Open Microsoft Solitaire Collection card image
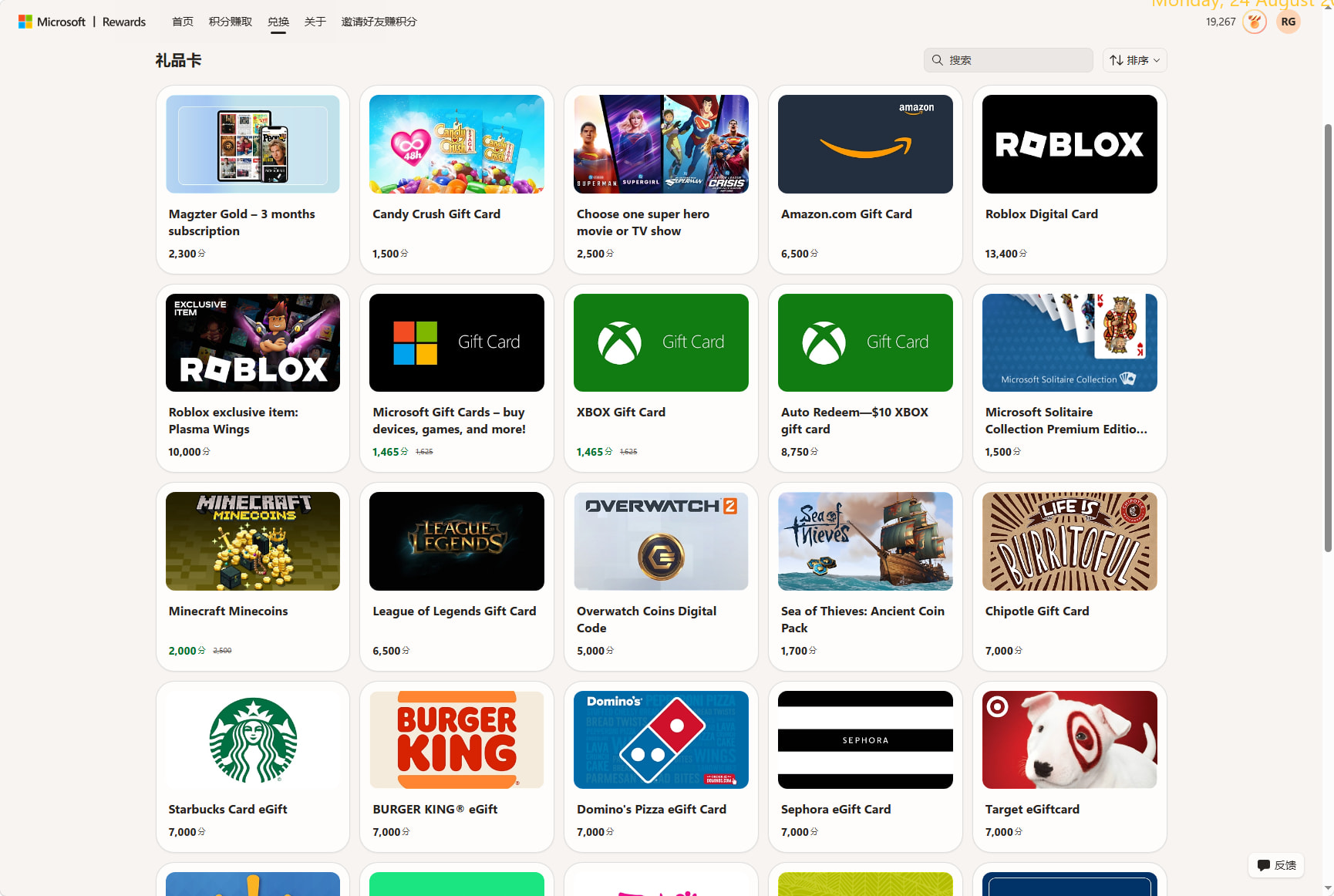 [1070, 342]
